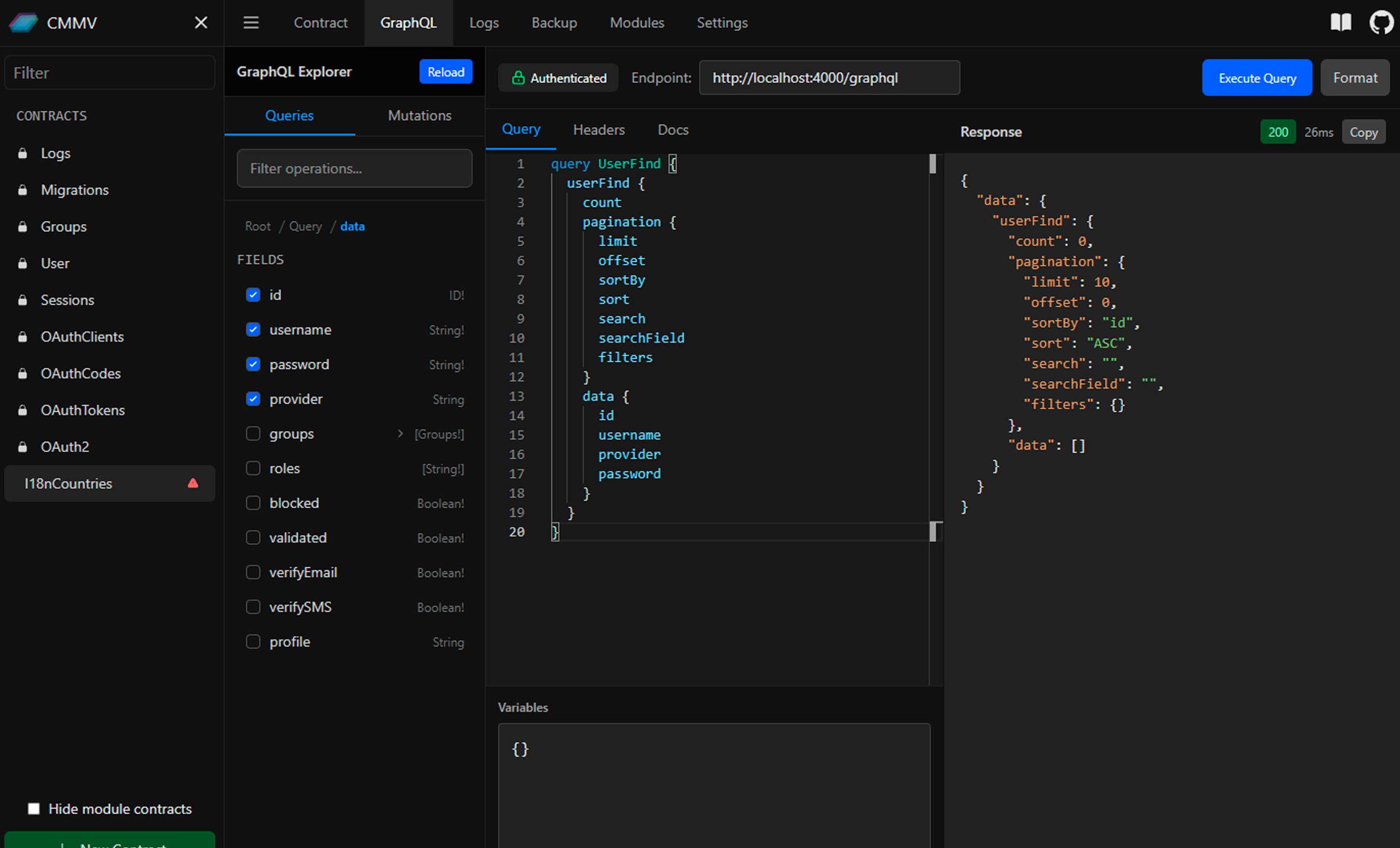Open the Modules tab
Screen dimensions: 1400x848
click(637, 23)
